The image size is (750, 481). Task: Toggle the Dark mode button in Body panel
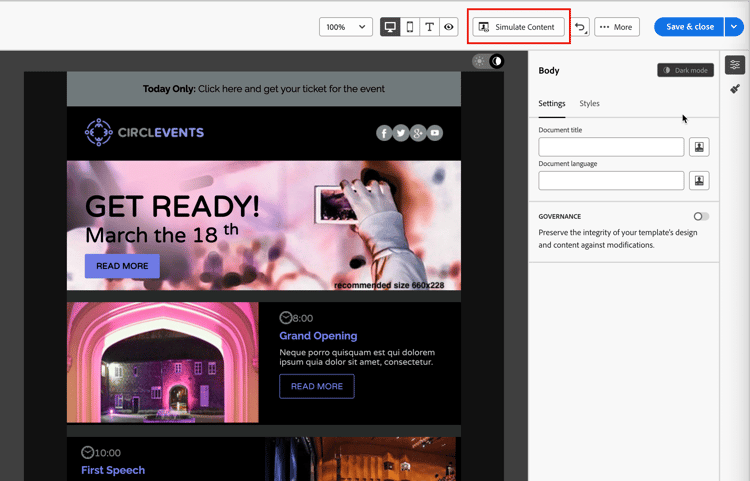click(x=685, y=70)
